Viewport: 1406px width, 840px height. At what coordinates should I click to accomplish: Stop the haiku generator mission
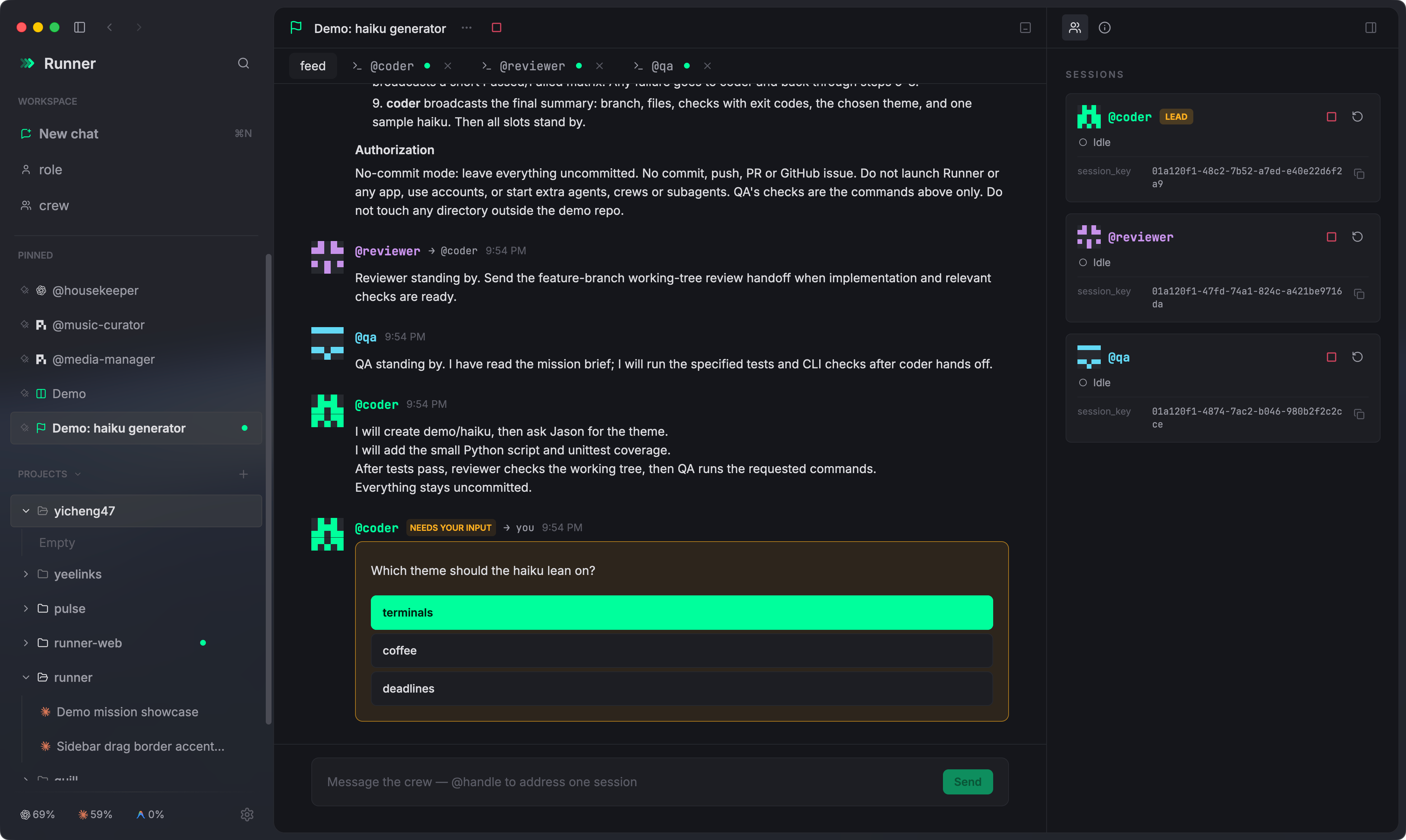[x=496, y=28]
